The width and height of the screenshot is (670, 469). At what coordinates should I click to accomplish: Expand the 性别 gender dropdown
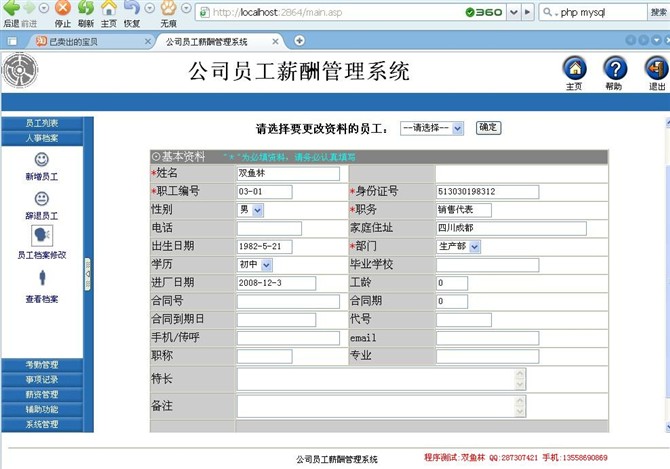point(250,210)
